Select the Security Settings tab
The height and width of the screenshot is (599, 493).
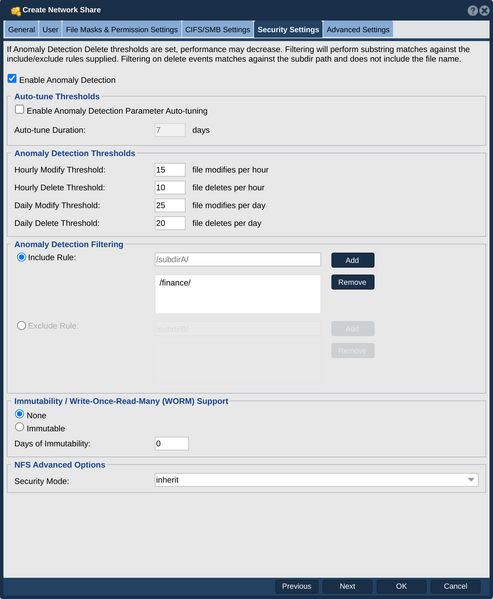coord(288,29)
